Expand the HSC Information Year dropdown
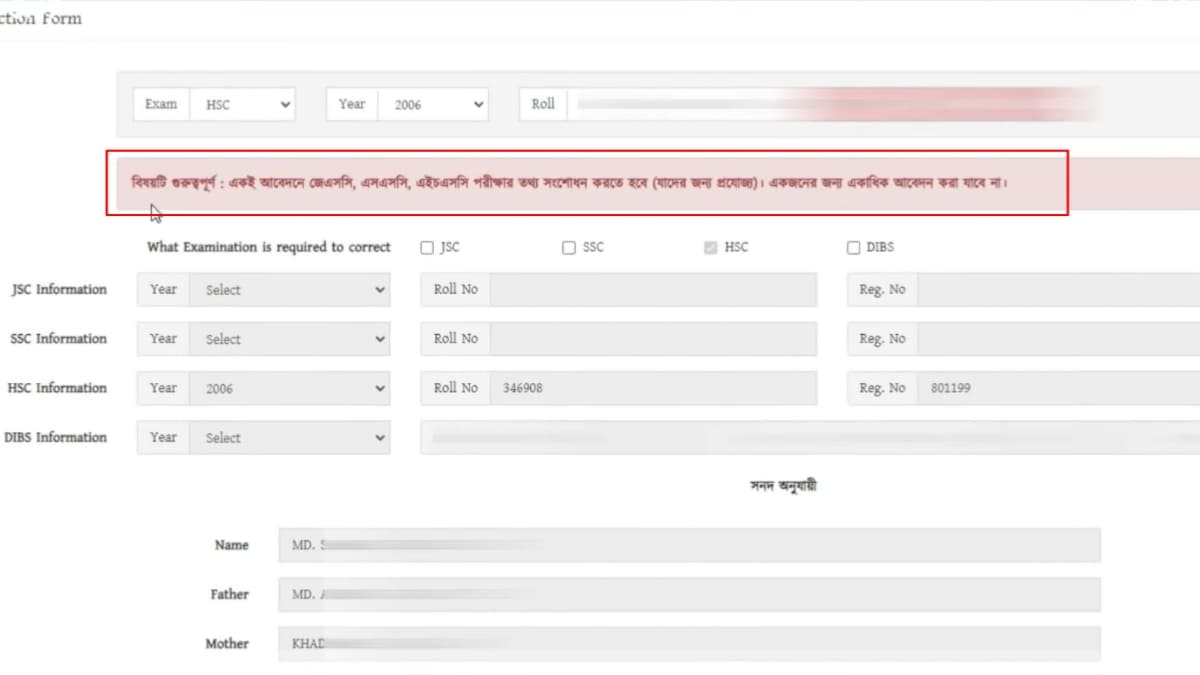Screen dimensions: 1200x675 pyautogui.click(x=289, y=388)
